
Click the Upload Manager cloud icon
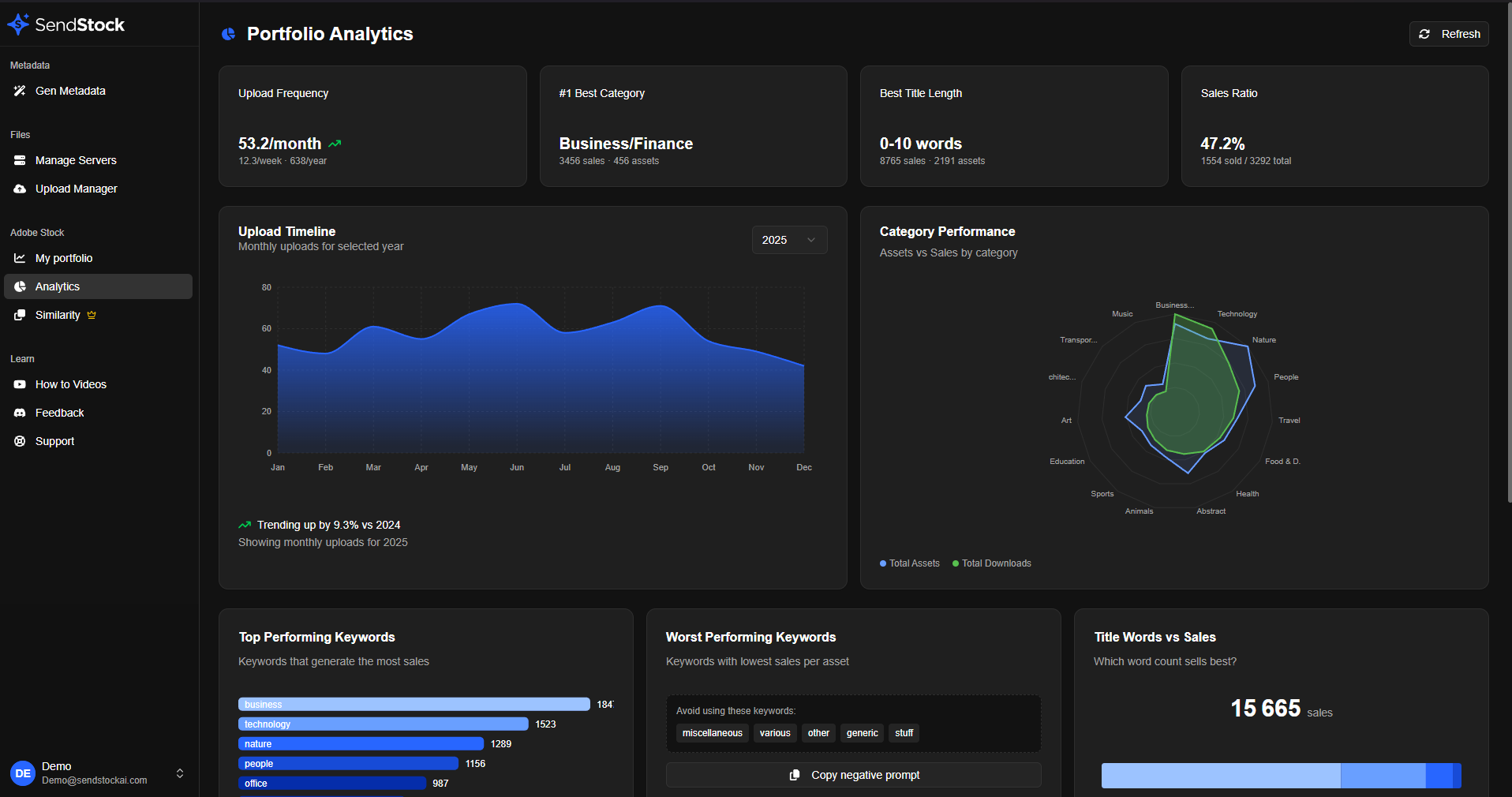(20, 189)
